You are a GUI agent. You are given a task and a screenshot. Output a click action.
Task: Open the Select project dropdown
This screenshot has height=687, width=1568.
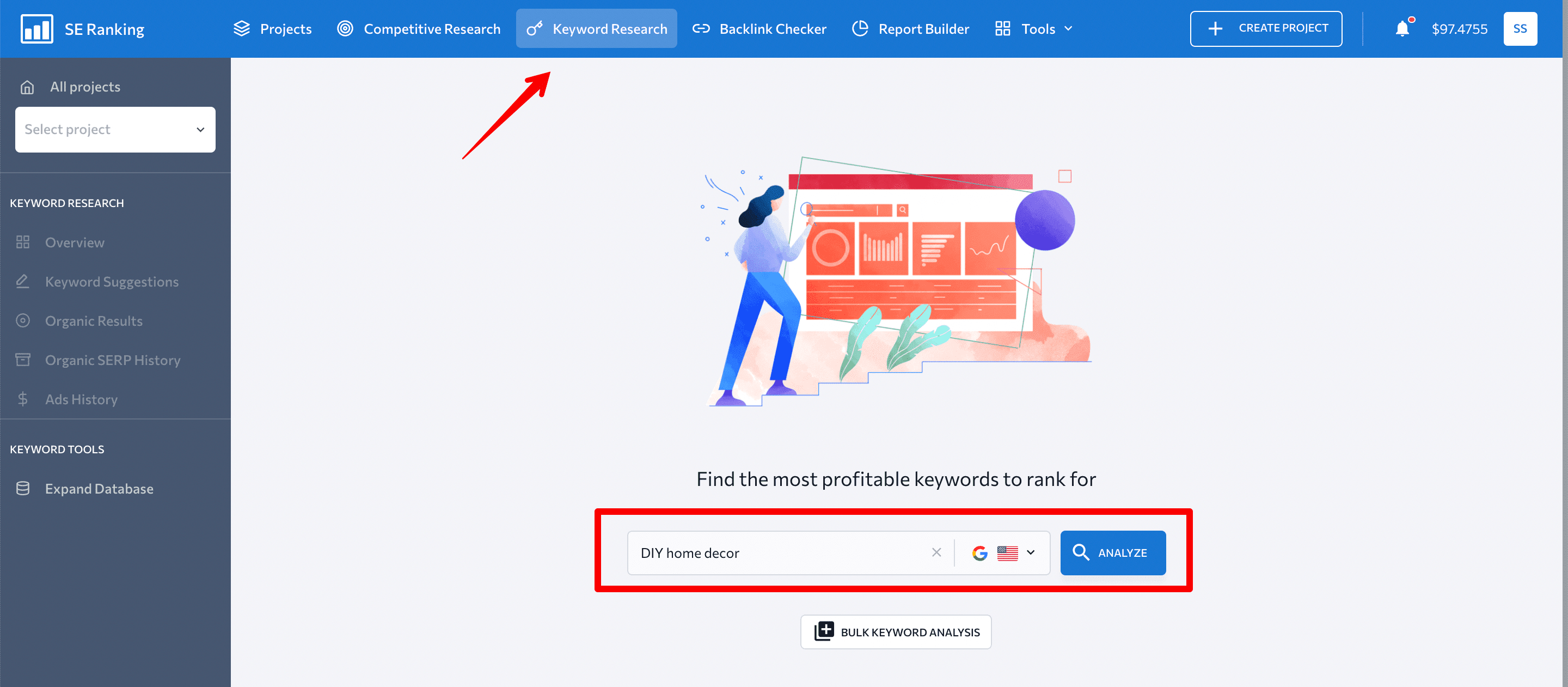click(115, 128)
